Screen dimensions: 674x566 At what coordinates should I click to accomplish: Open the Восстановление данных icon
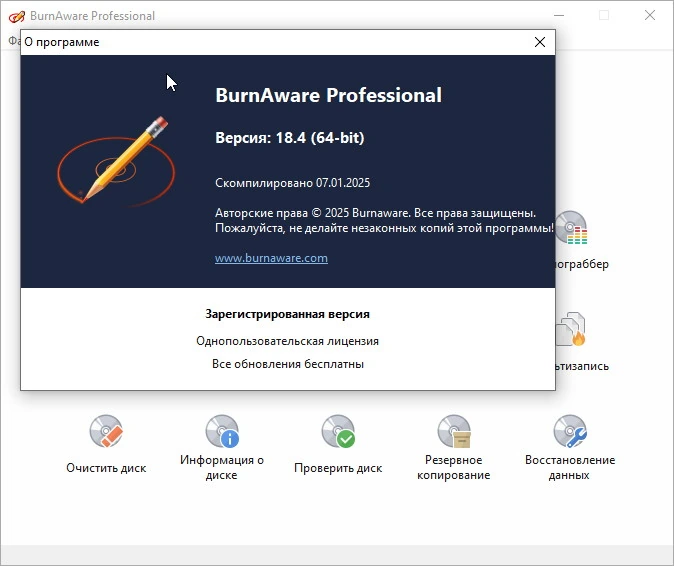click(x=570, y=431)
